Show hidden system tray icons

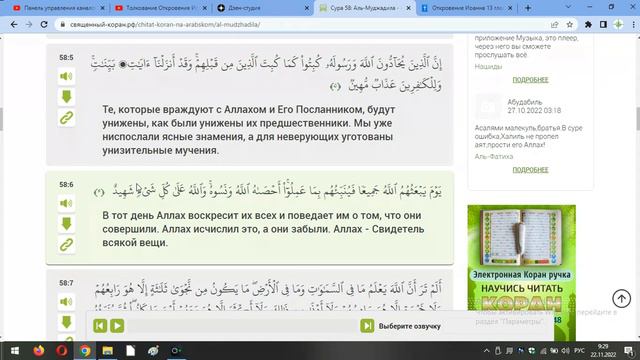pyautogui.click(x=487, y=351)
